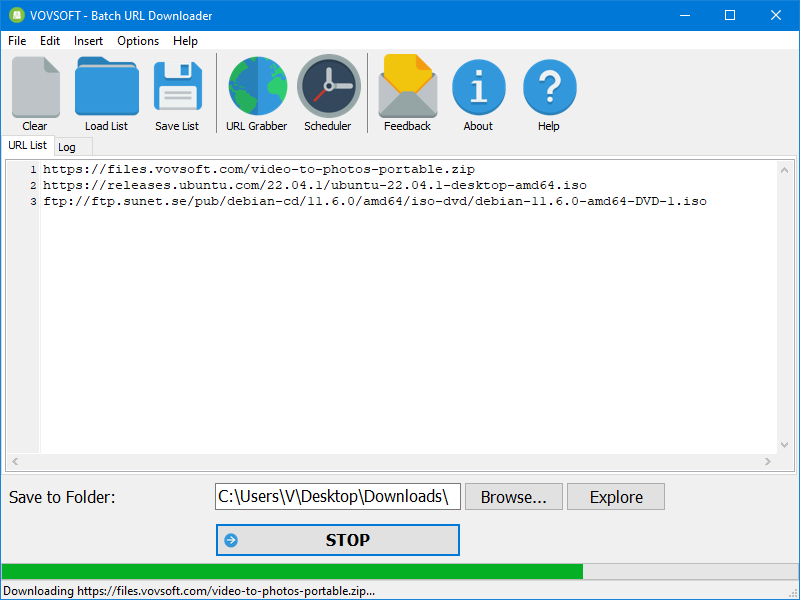Click the green download progress bar
This screenshot has height=600, width=800.
(300, 569)
